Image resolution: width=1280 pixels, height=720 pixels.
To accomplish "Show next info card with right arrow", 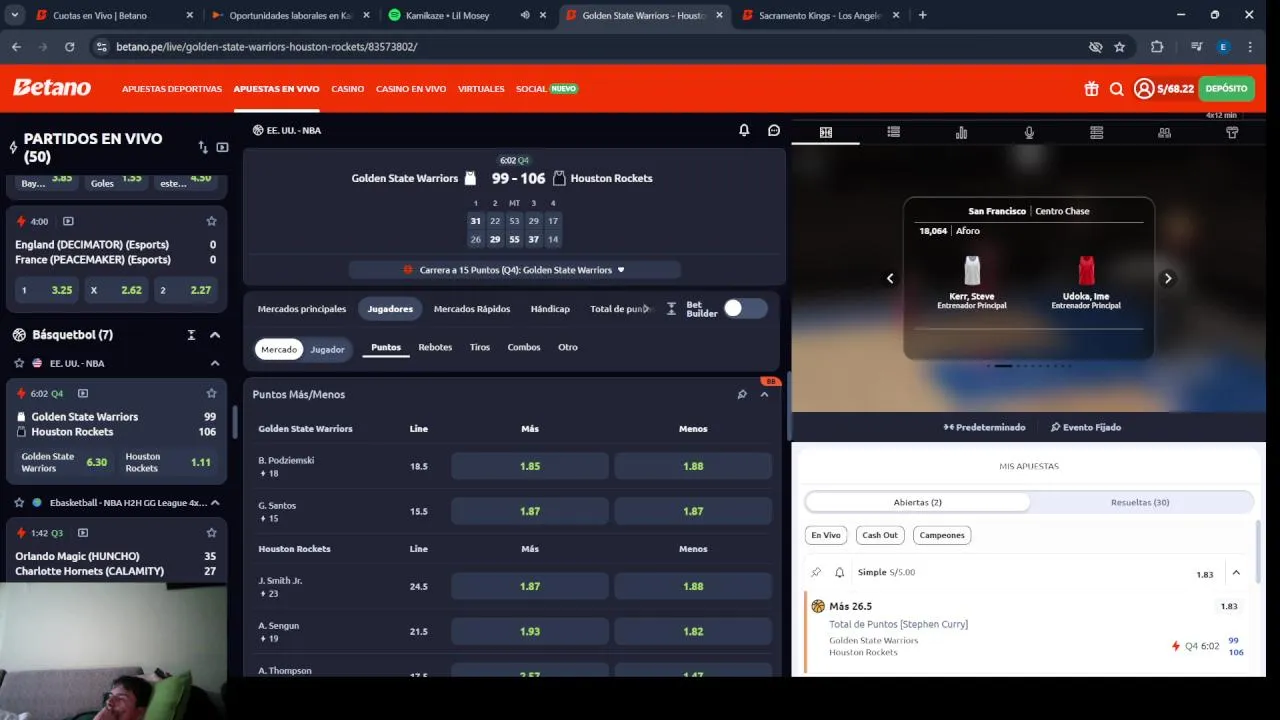I will coord(1167,278).
